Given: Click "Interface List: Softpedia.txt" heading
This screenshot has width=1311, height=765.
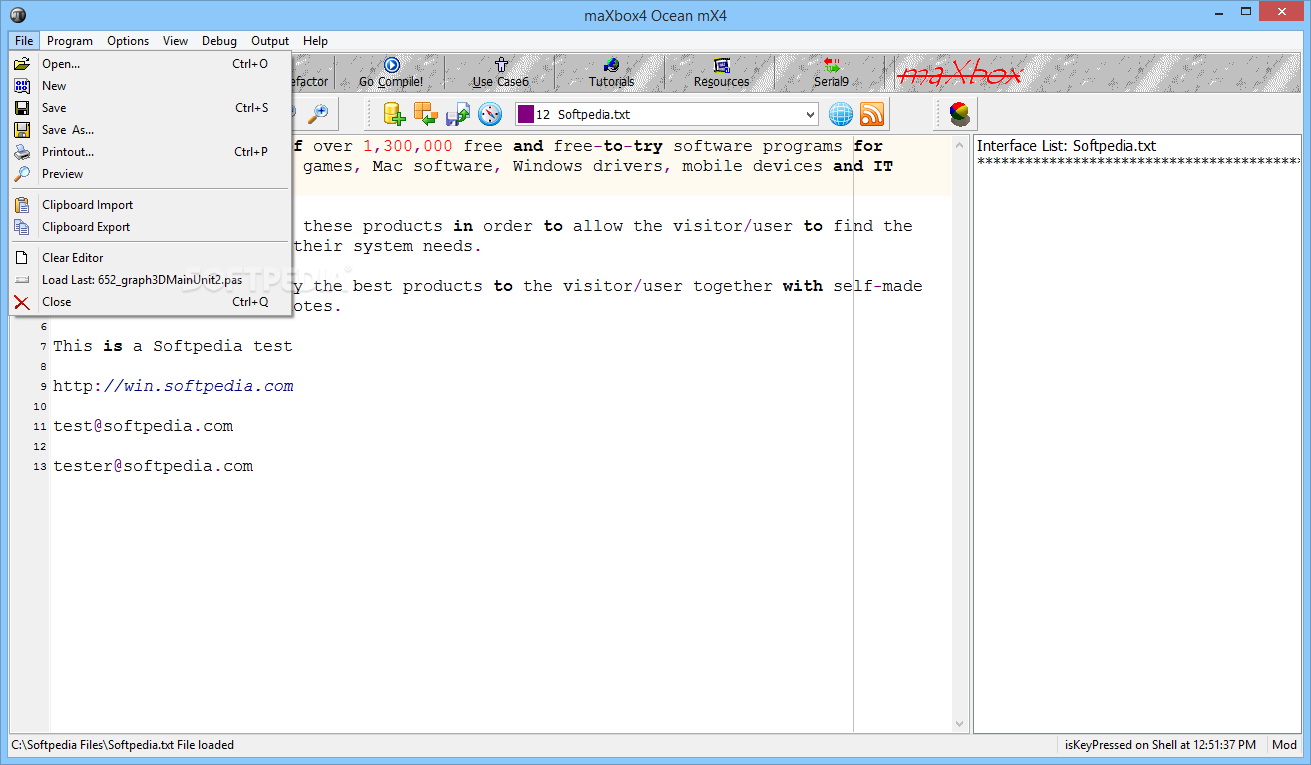Looking at the screenshot, I should click(x=1066, y=146).
